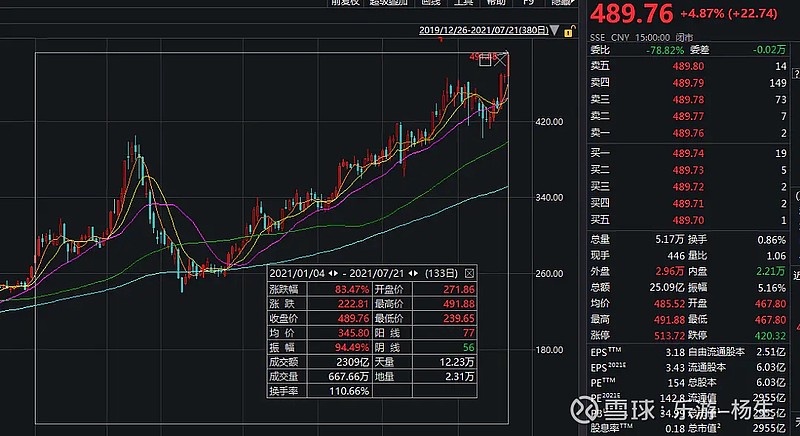Screen dimensions: 800x436
Task: Open the 工具 tools menu
Action: point(464,3)
